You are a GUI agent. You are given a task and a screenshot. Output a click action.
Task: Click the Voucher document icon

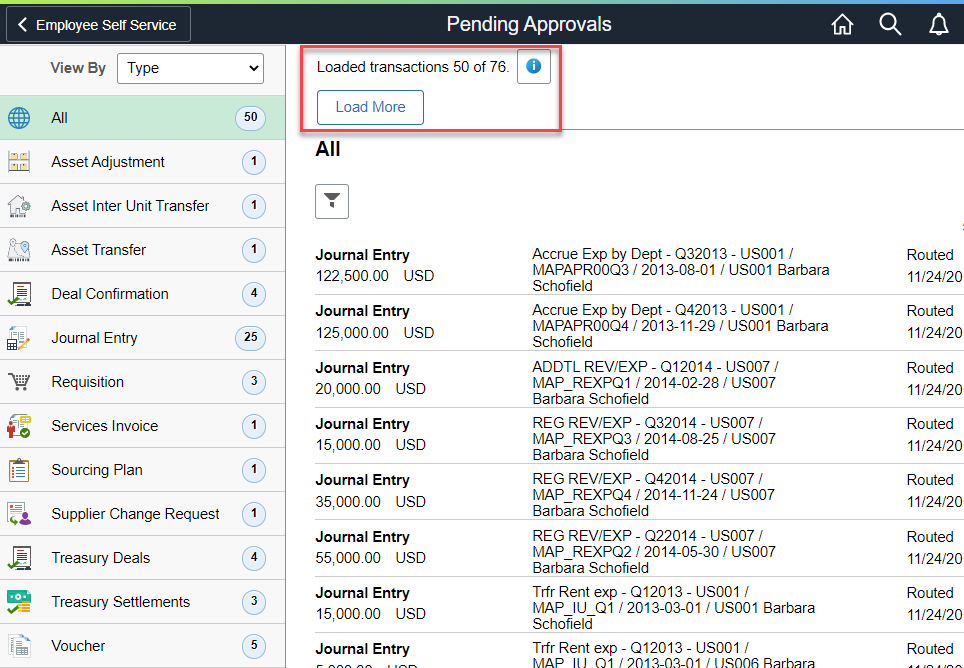click(19, 646)
